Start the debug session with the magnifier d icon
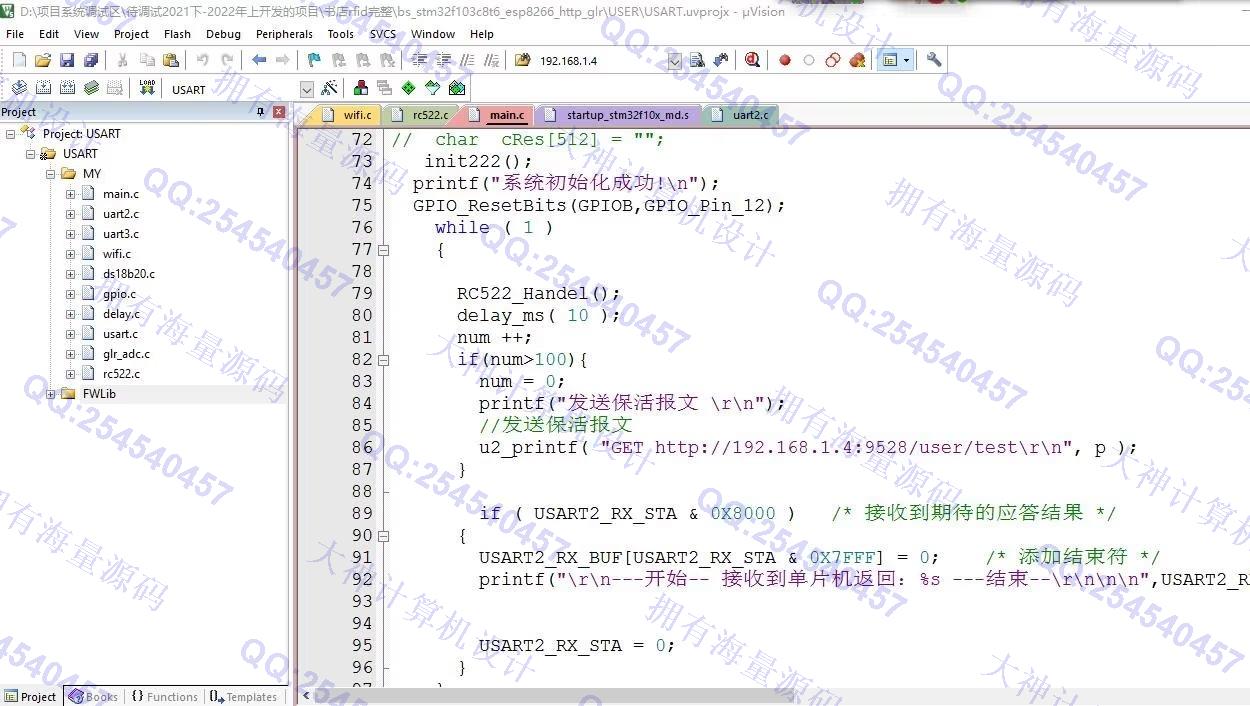Image resolution: width=1250 pixels, height=706 pixels. [752, 60]
